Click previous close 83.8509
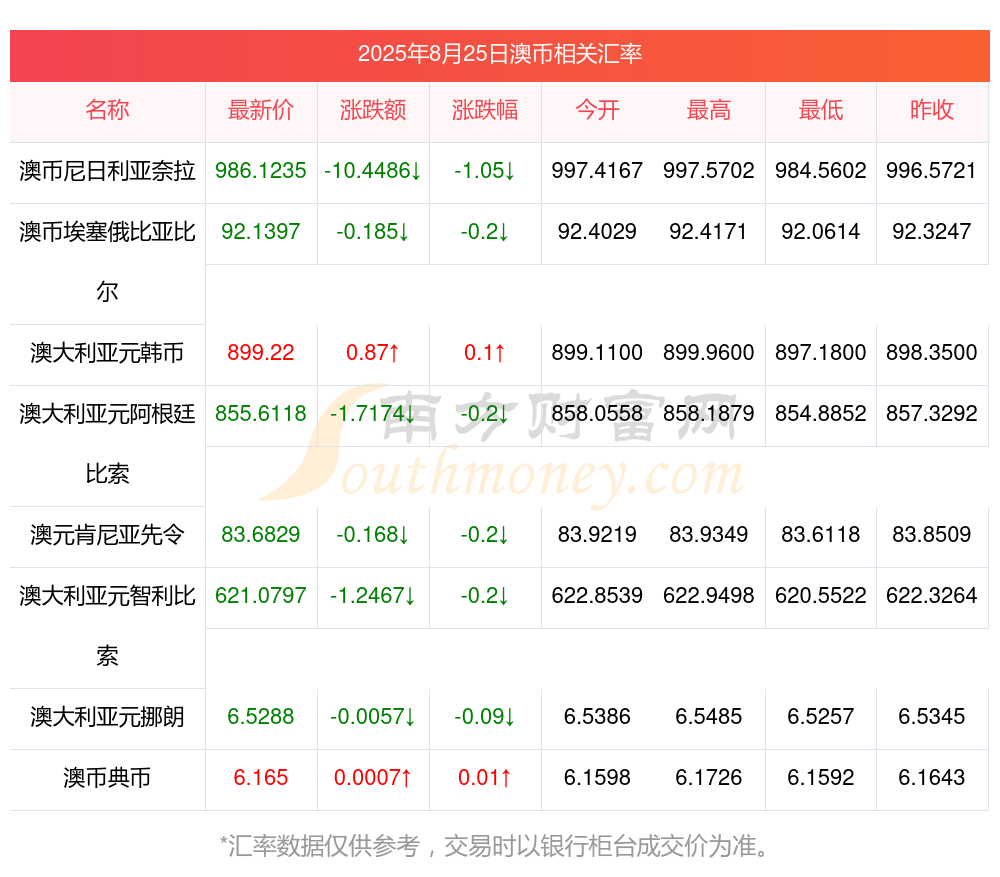This screenshot has height=877, width=1000. [932, 534]
